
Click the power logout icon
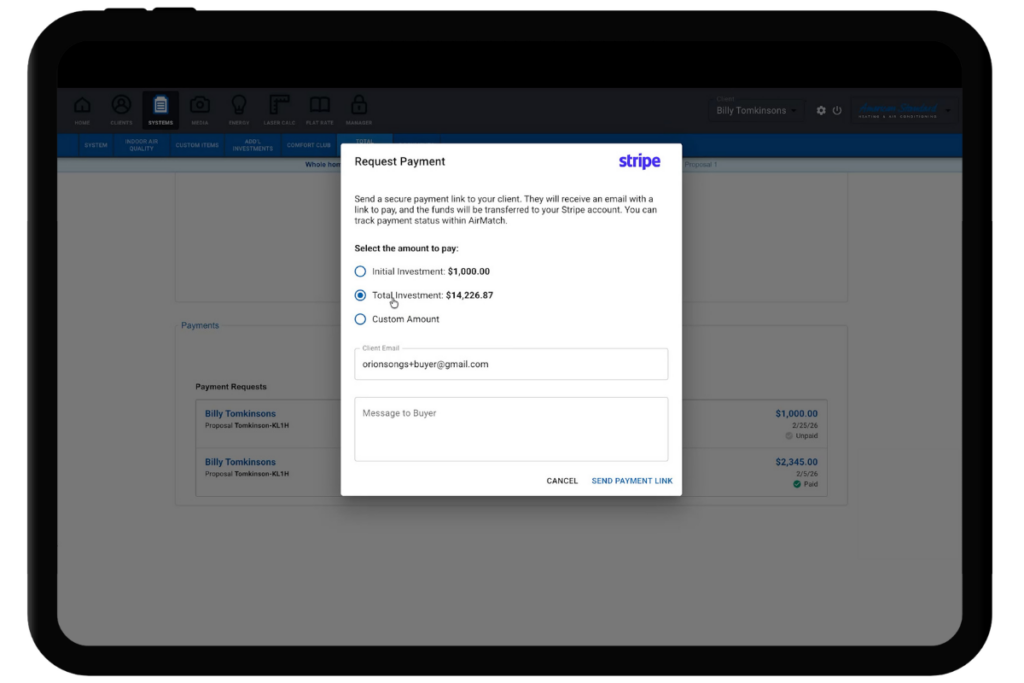pyautogui.click(x=837, y=111)
